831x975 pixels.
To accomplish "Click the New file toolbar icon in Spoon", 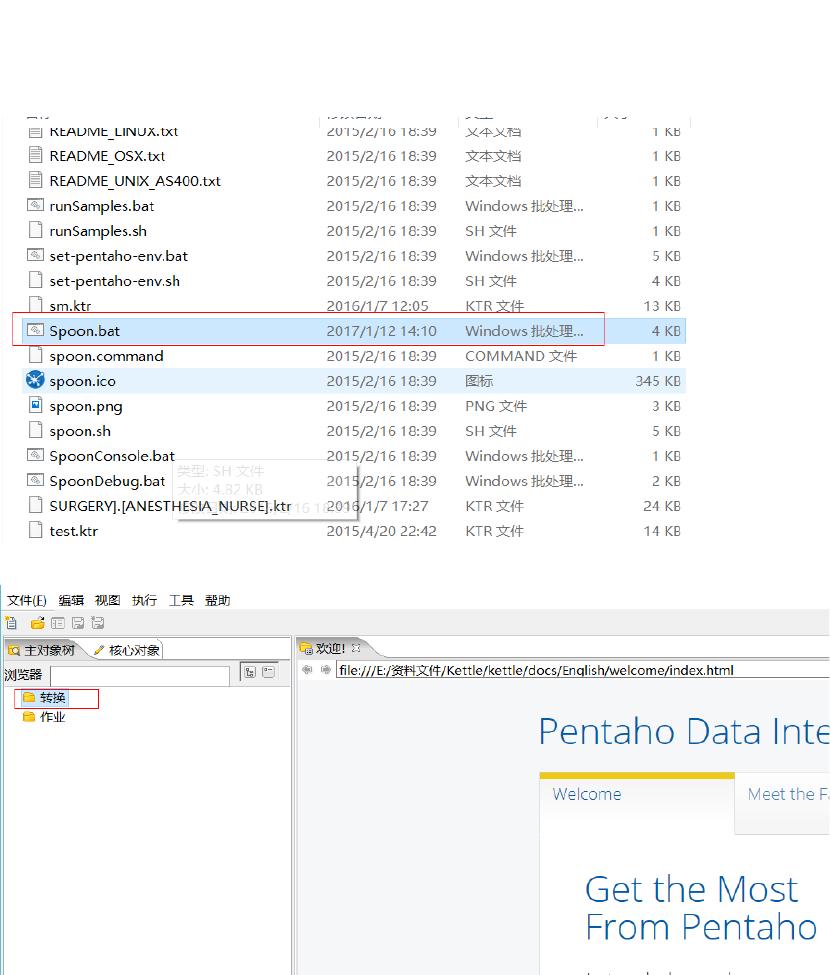I will [x=11, y=622].
